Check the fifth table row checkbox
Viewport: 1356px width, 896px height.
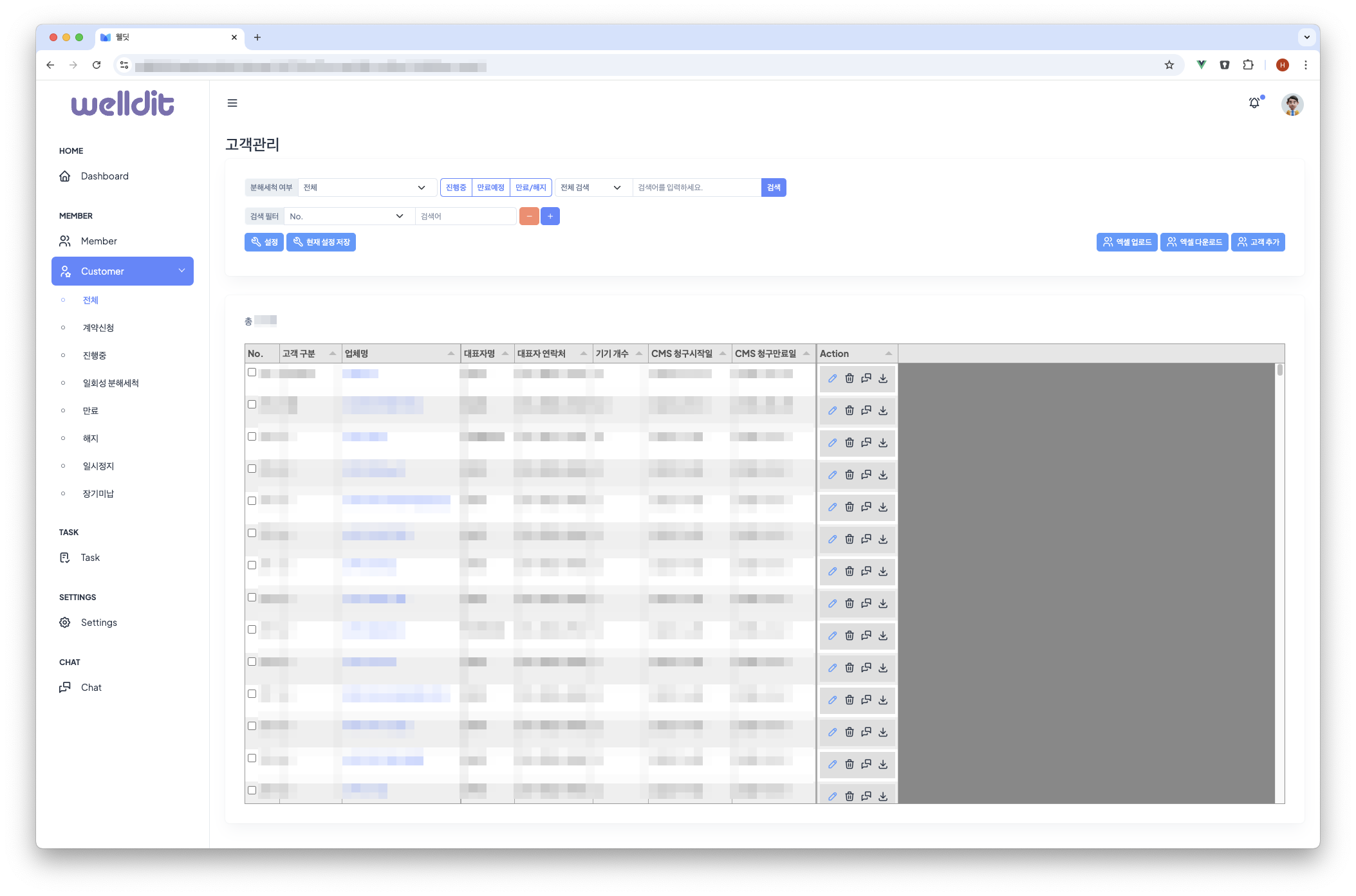pos(252,501)
